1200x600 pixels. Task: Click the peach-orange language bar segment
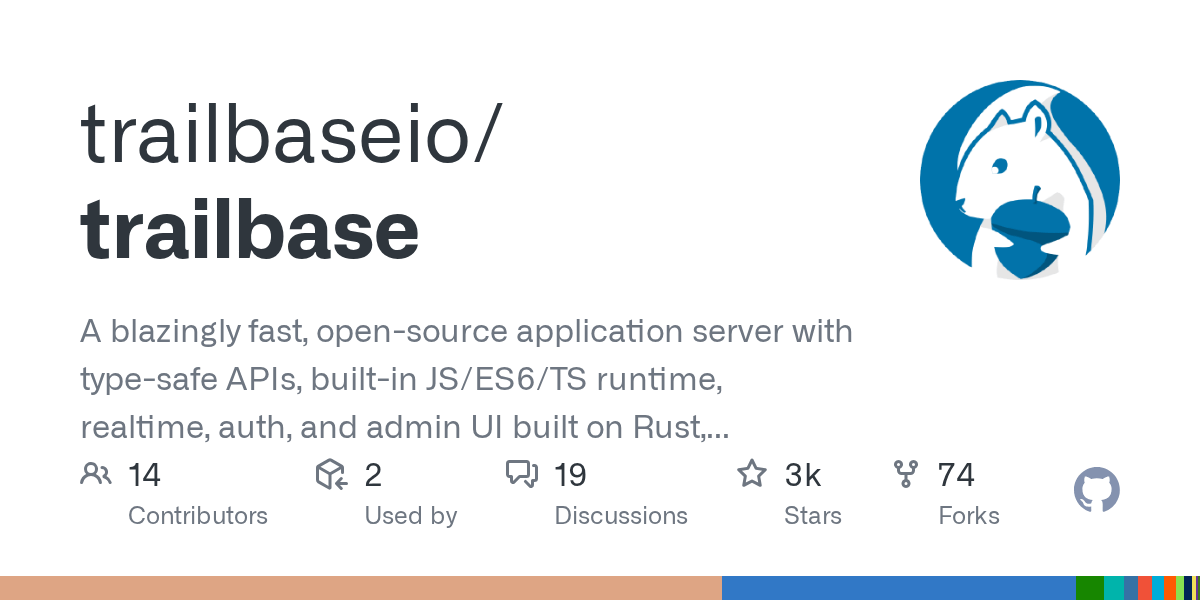click(361, 588)
